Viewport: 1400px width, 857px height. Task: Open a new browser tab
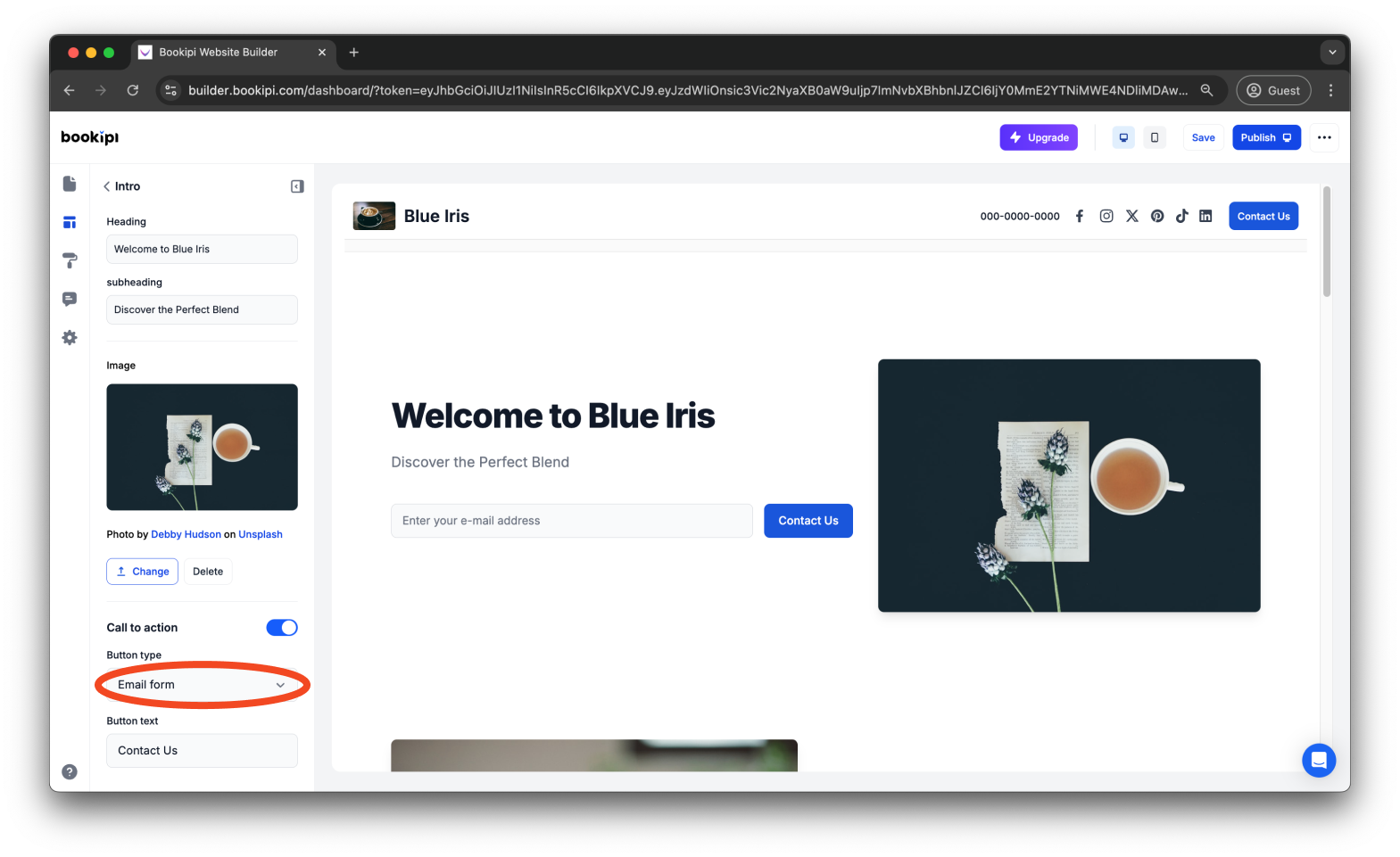click(x=353, y=53)
